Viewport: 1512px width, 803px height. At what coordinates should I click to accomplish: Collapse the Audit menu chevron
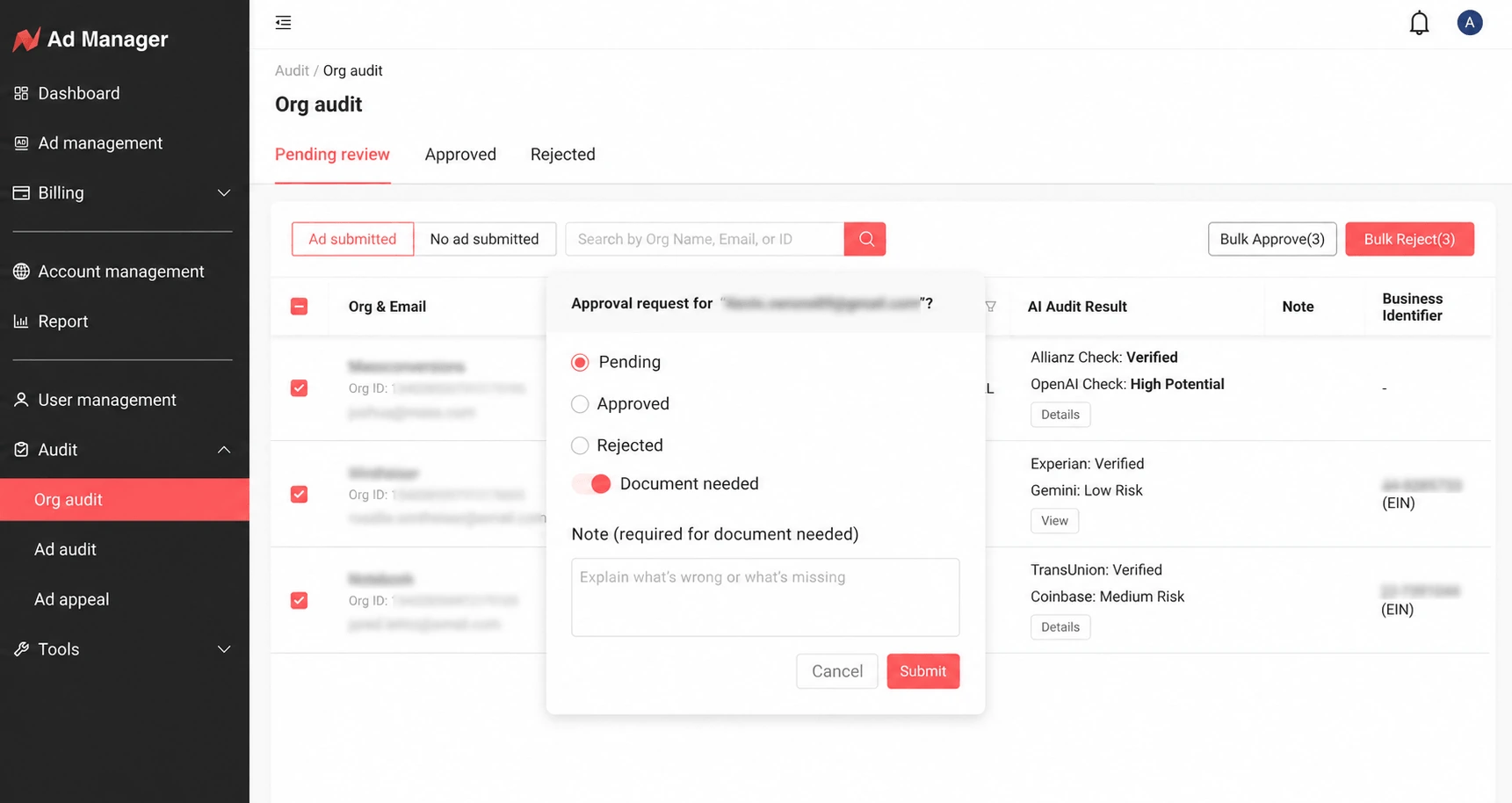224,450
